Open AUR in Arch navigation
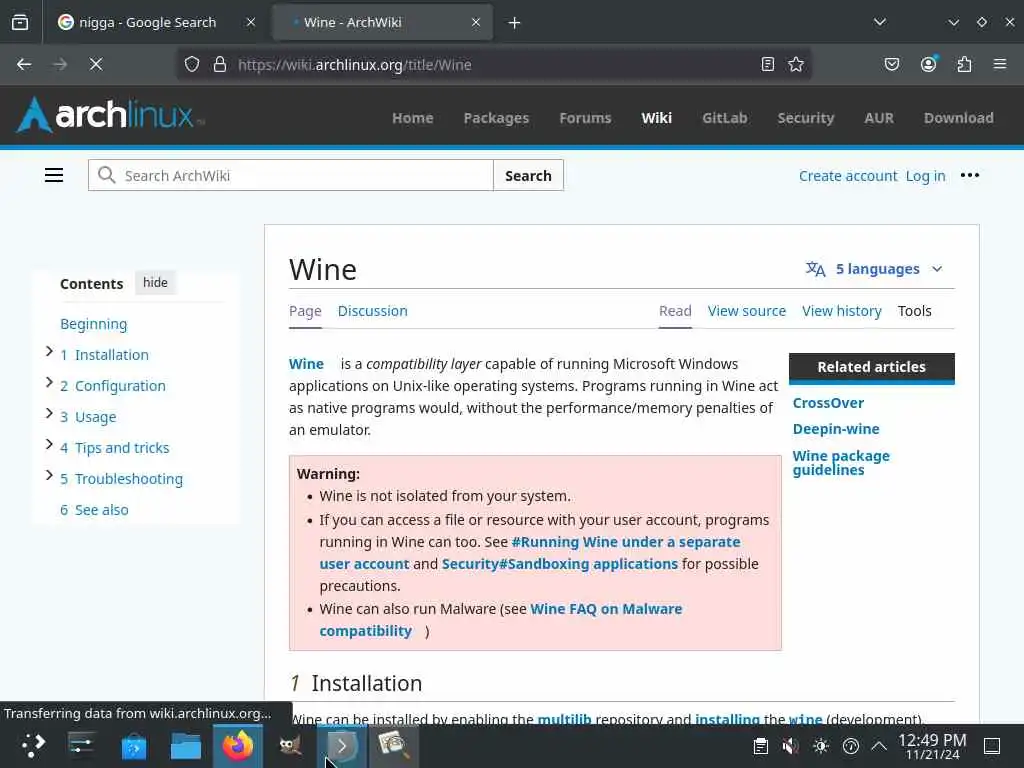Viewport: 1024px width, 768px height. [879, 118]
